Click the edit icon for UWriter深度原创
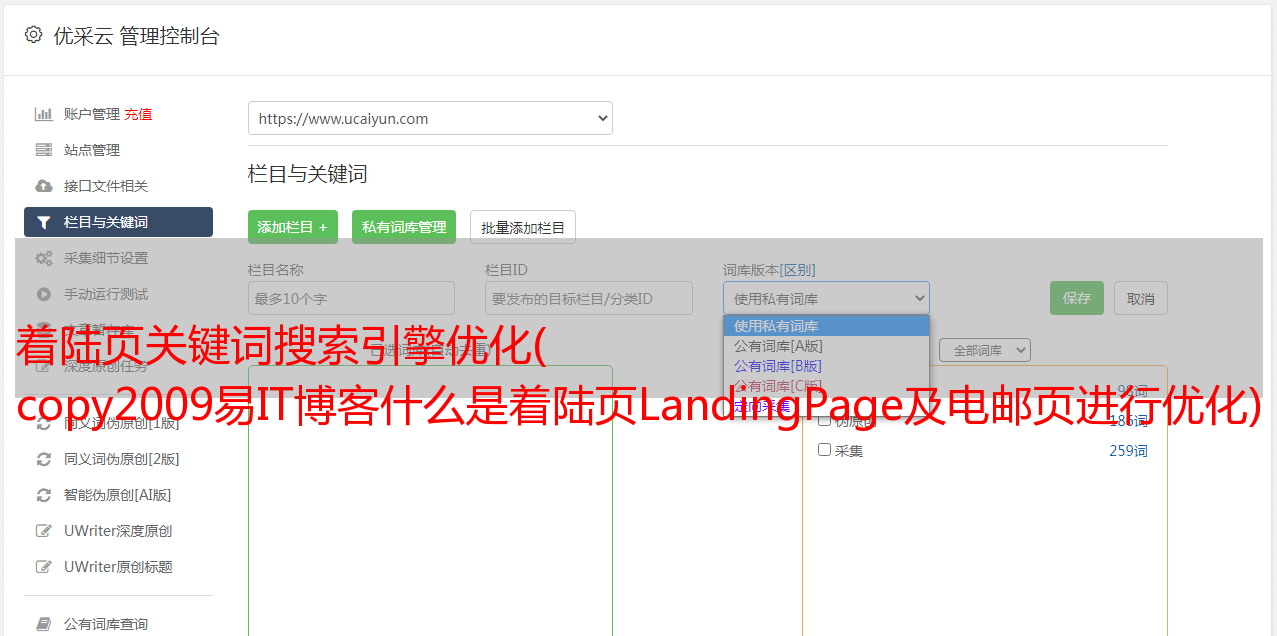The image size is (1277, 636). coord(43,531)
